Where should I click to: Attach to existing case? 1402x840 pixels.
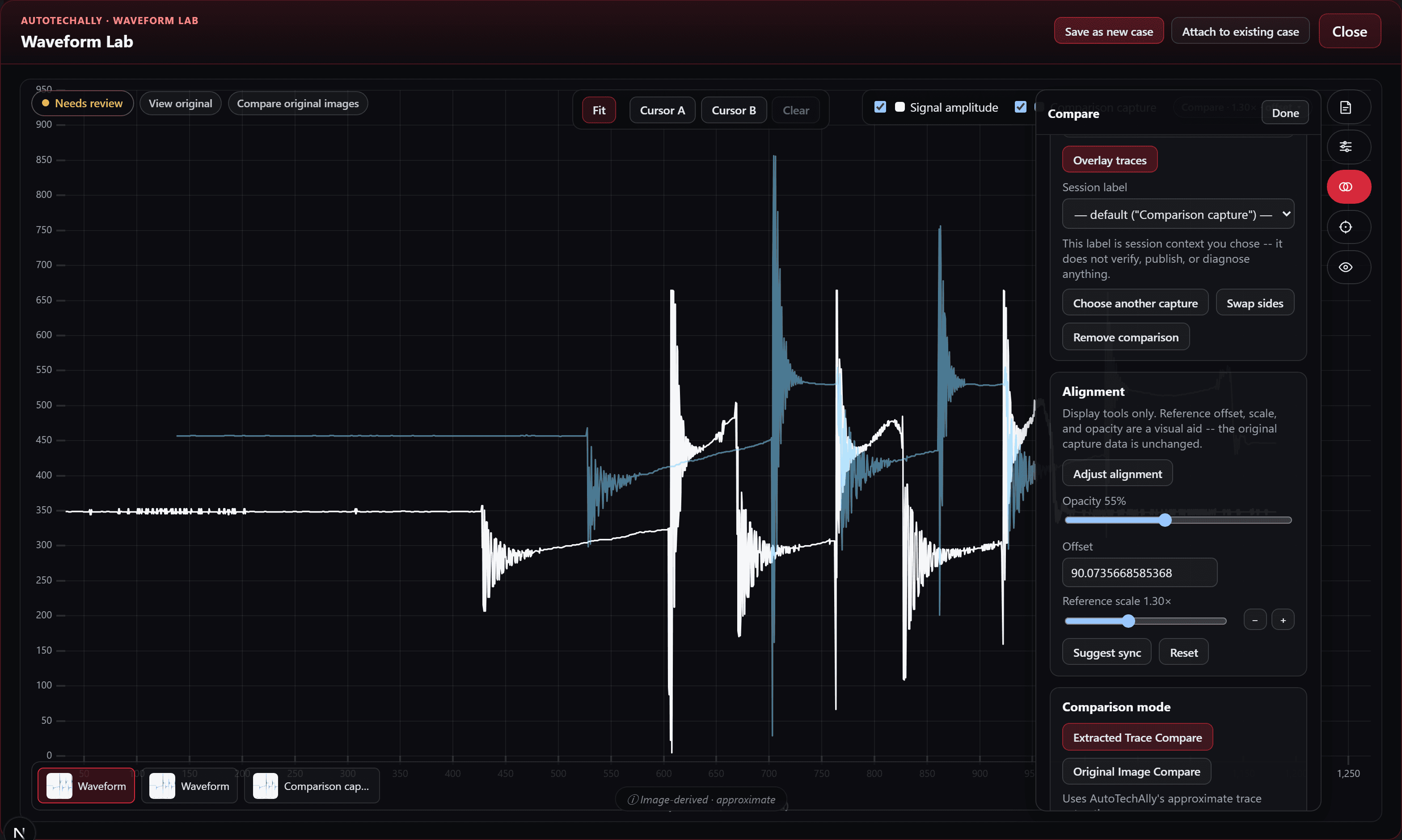tap(1240, 31)
